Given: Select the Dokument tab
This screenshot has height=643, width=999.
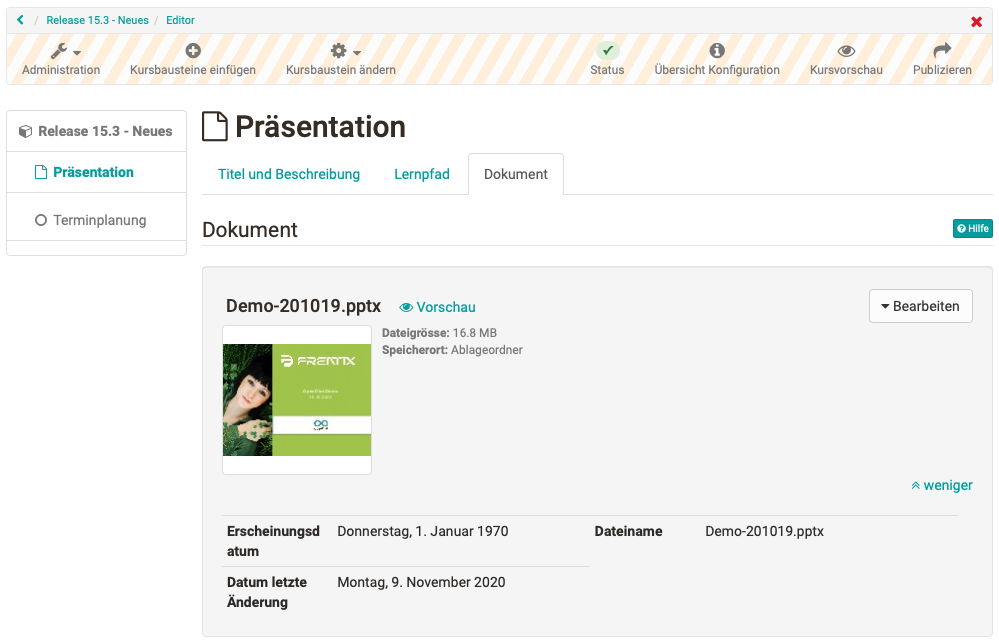Looking at the screenshot, I should pyautogui.click(x=516, y=174).
